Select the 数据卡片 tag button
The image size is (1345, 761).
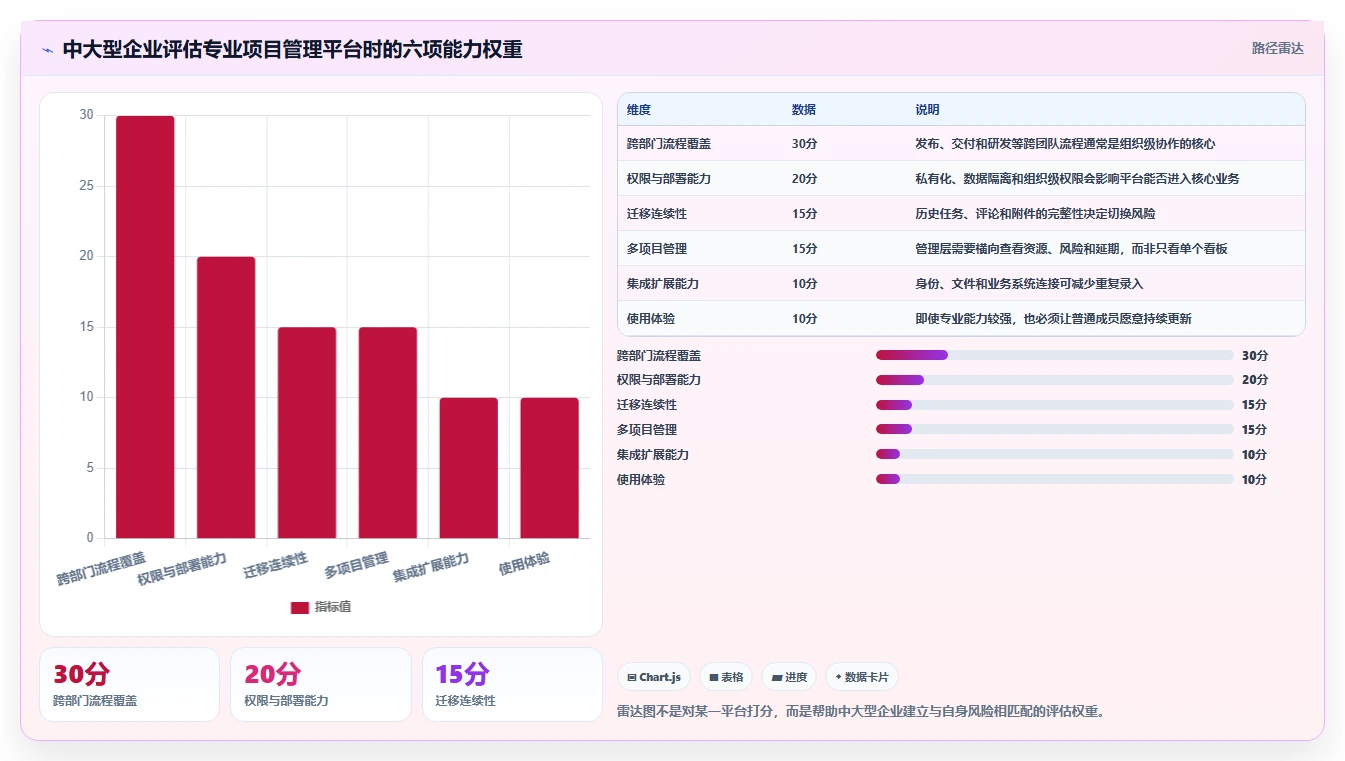pos(861,677)
